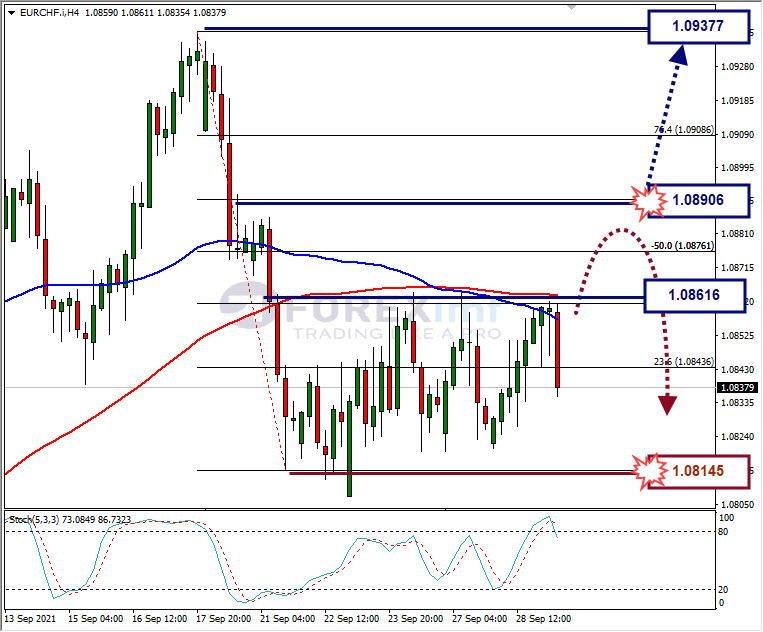
Task: Select Fibonacci label 76.4 (1.09086)
Action: [684, 130]
